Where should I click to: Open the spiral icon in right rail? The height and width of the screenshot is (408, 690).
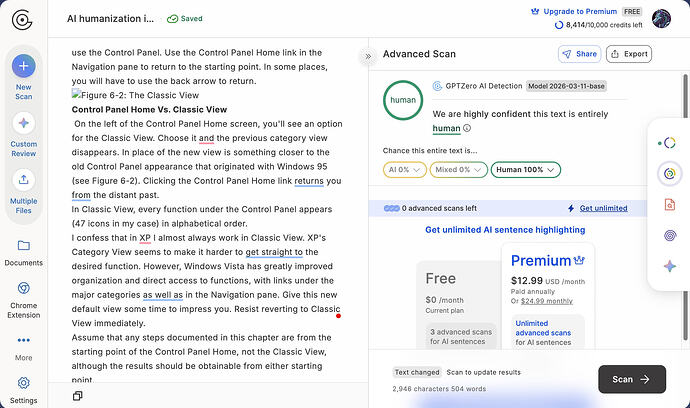click(x=670, y=235)
